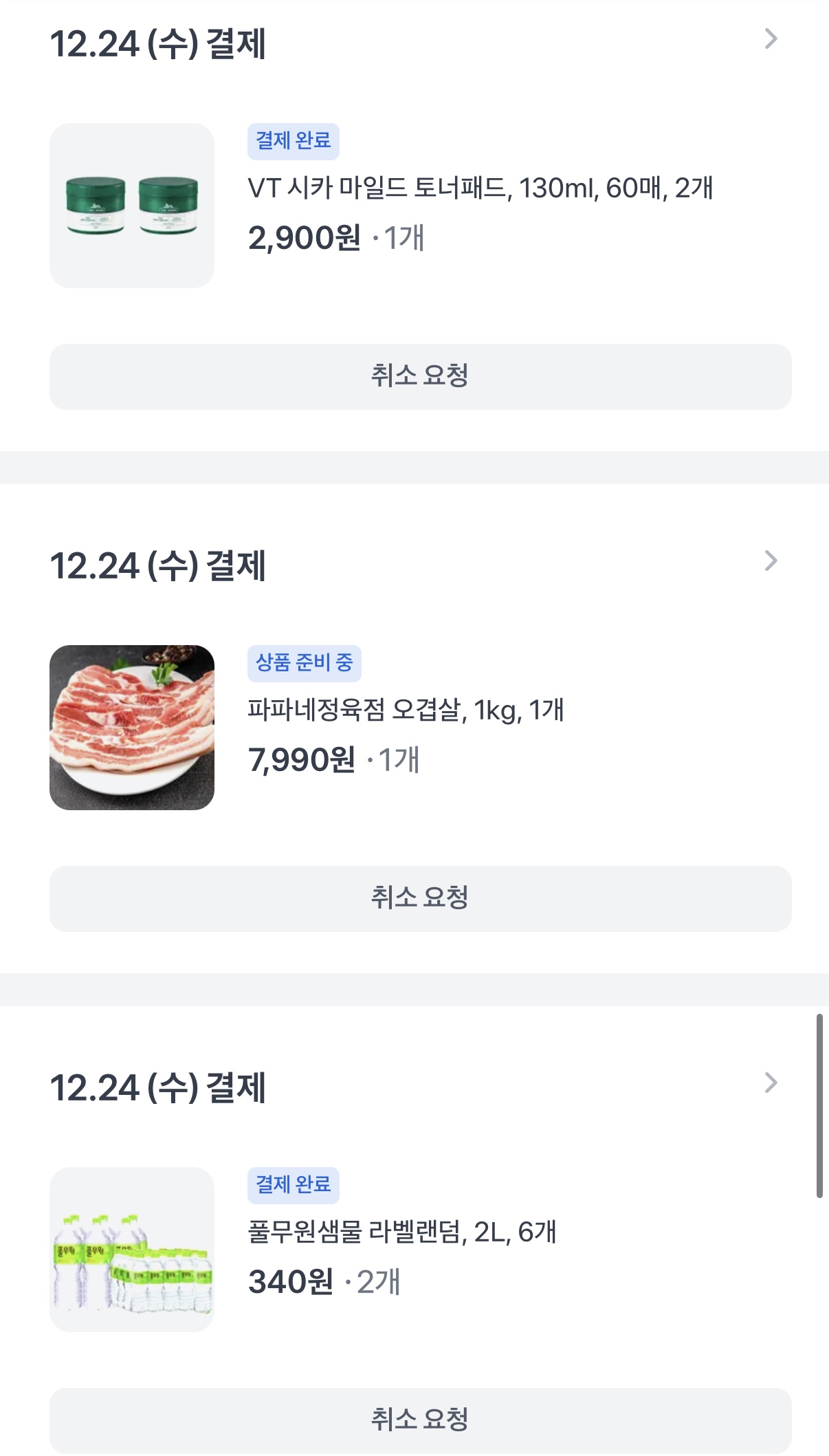Tap the 상품 준비 중 status badge
This screenshot has width=829, height=1456.
[x=304, y=663]
